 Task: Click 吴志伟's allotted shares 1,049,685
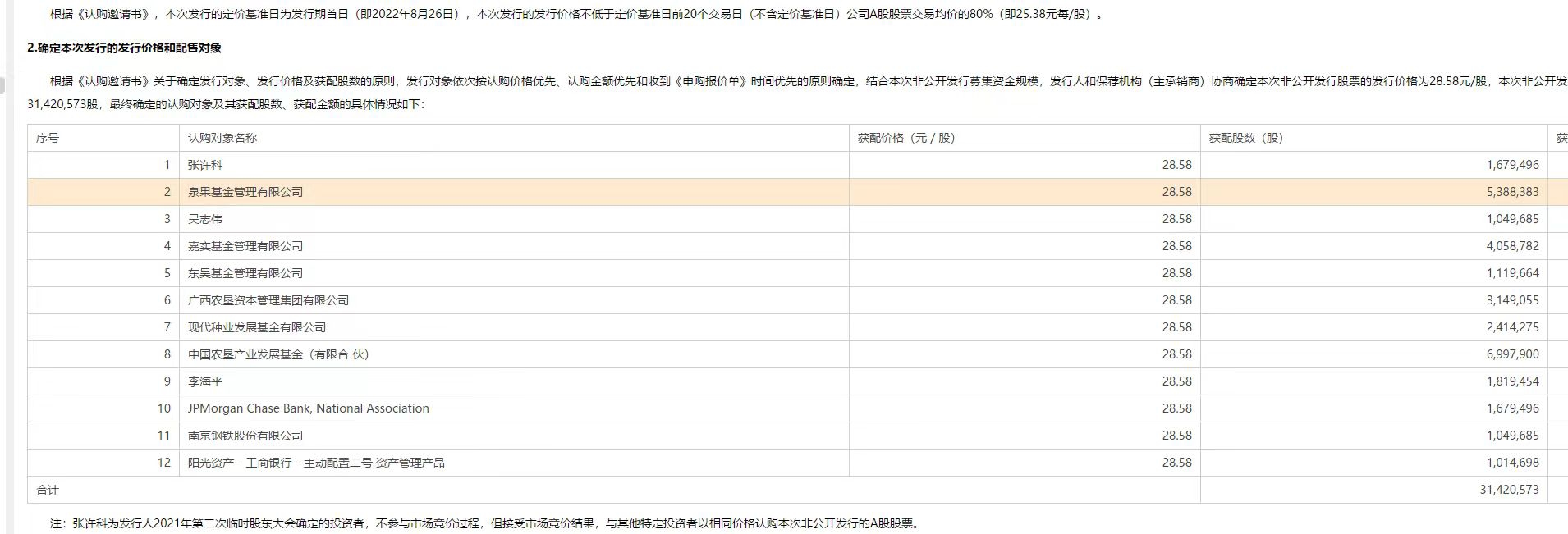click(x=1512, y=219)
